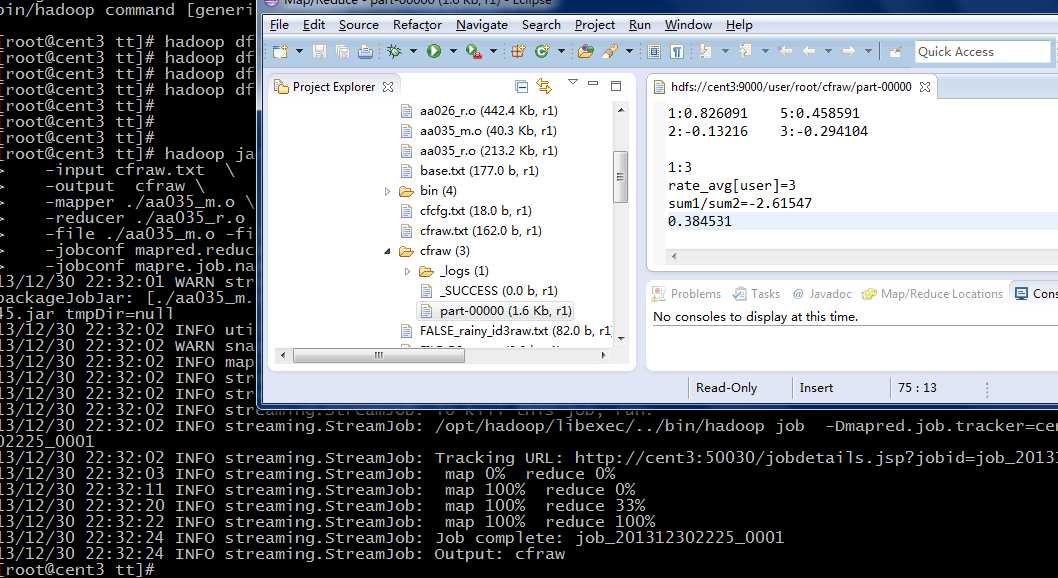Click the Last Edit Location icon
The height and width of the screenshot is (578, 1058).
(x=785, y=51)
